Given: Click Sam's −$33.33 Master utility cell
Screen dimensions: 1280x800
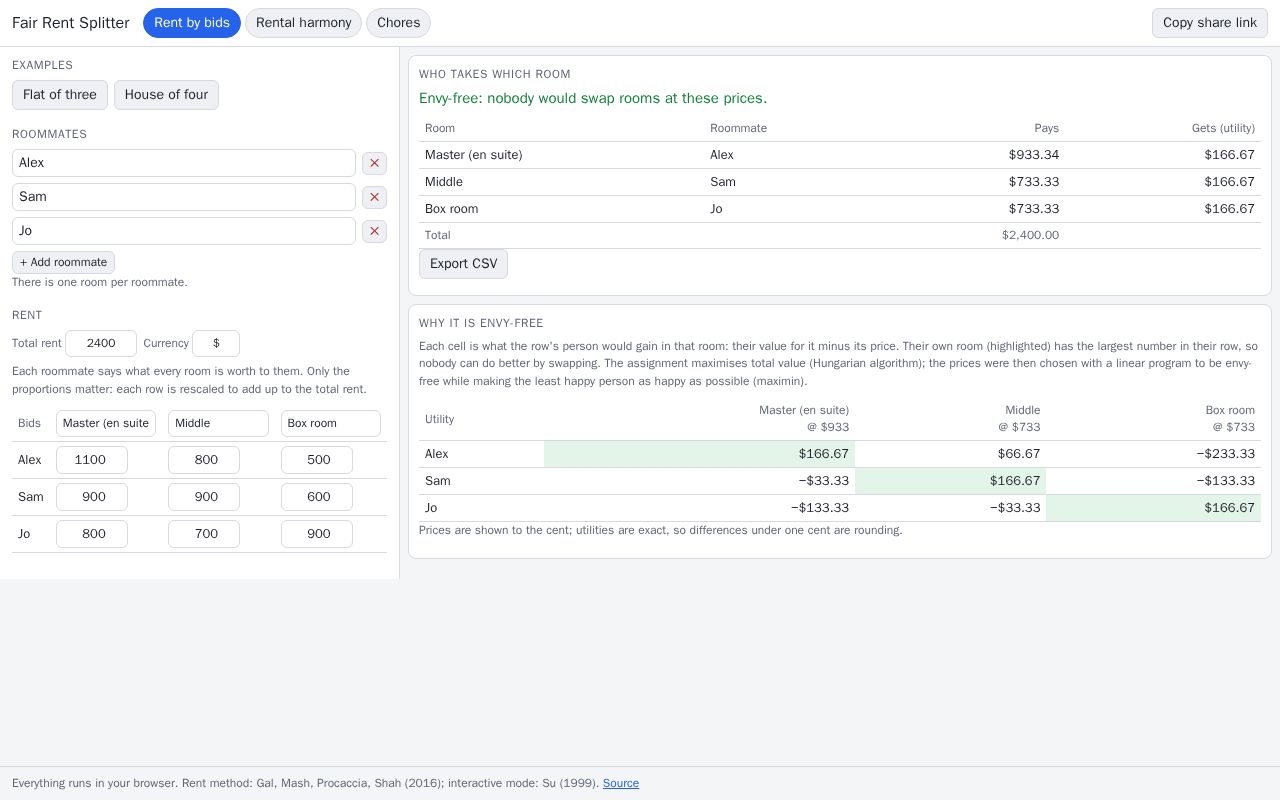Looking at the screenshot, I should click(699, 481).
